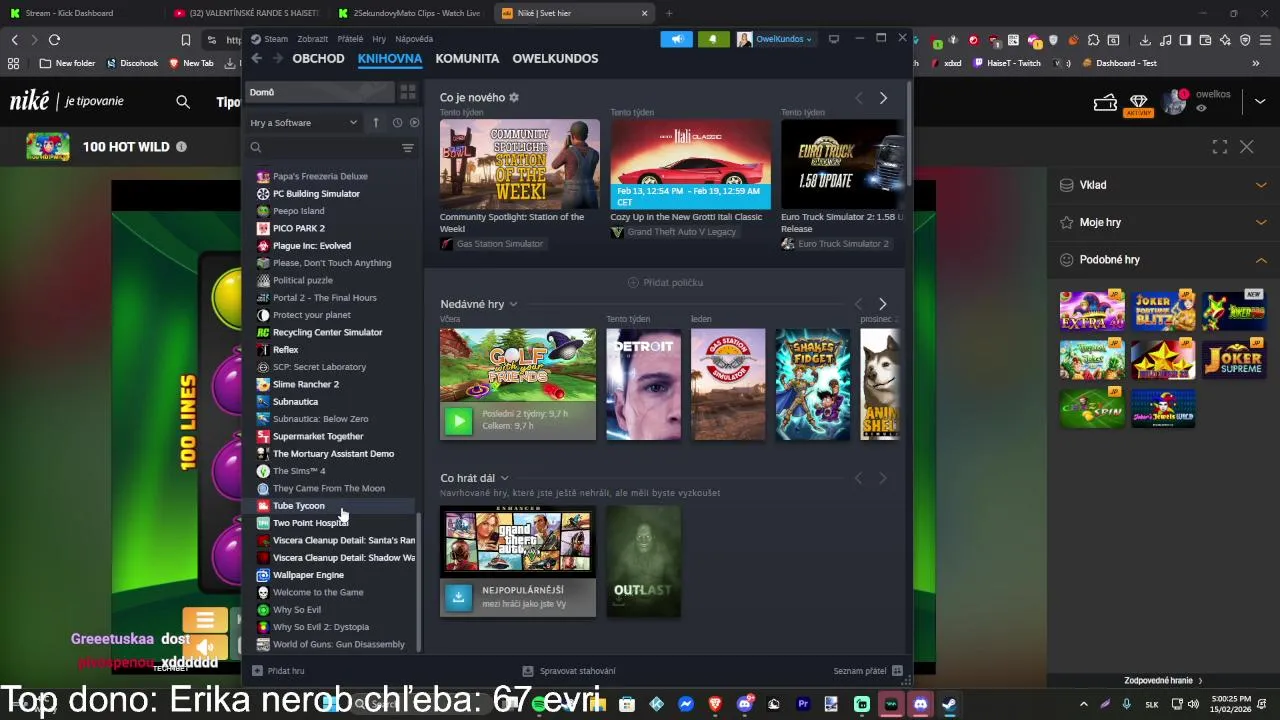Click the Niké ticket icon in header

(x=1105, y=102)
